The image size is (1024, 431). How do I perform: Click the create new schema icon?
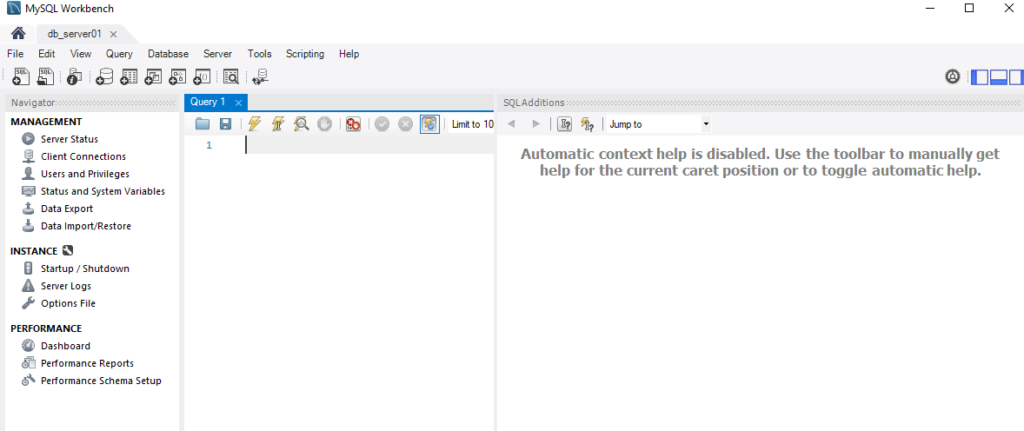104,76
